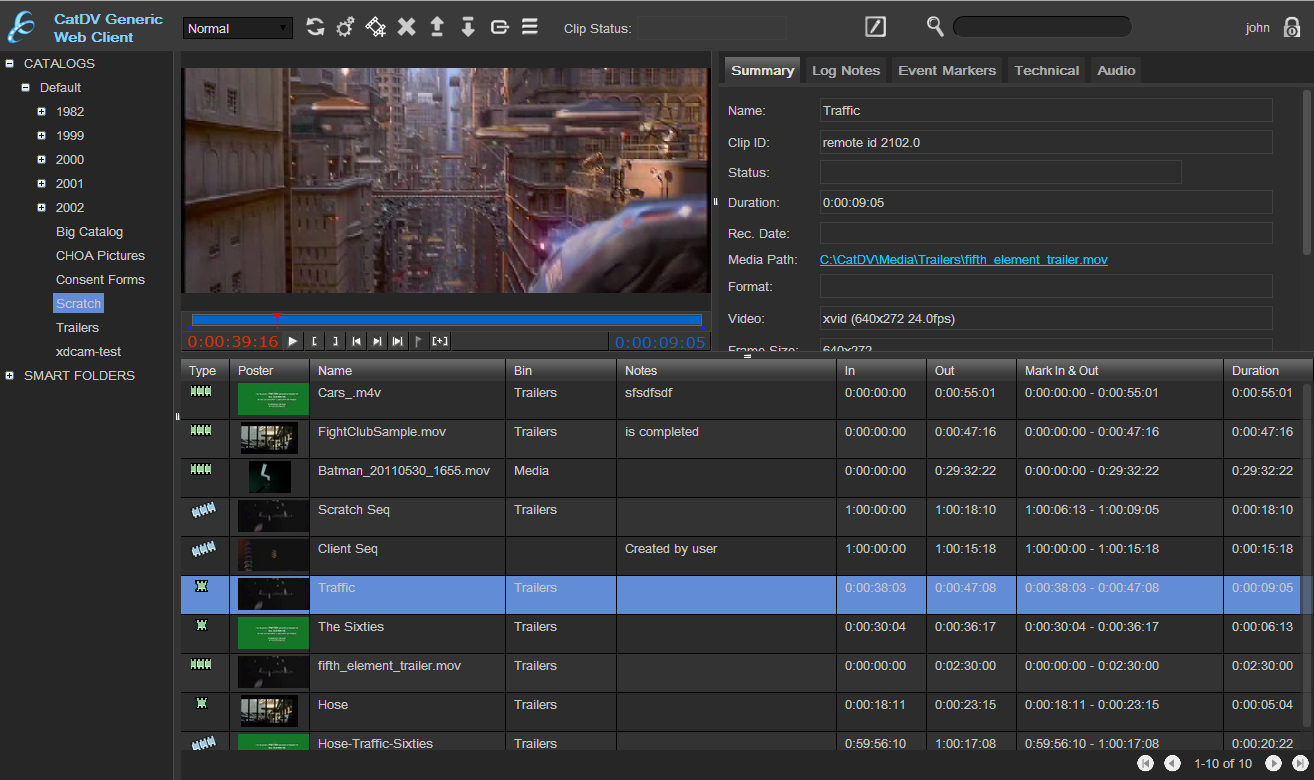Go to last page of results
1314x780 pixels.
pos(1300,763)
